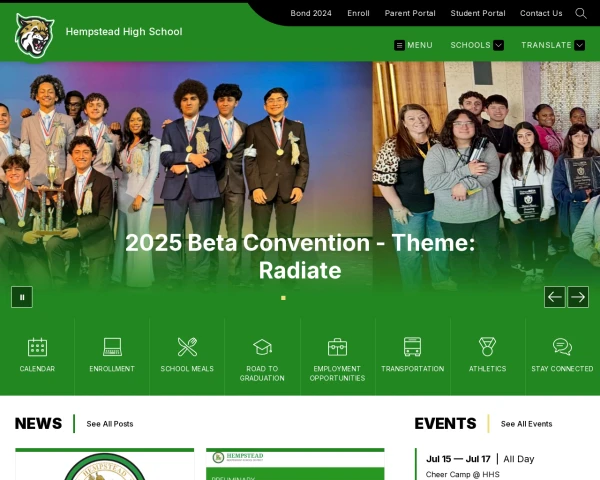This screenshot has height=480, width=600.
Task: Click the Hempstead bobcat mascot logo
Action: click(x=34, y=36)
